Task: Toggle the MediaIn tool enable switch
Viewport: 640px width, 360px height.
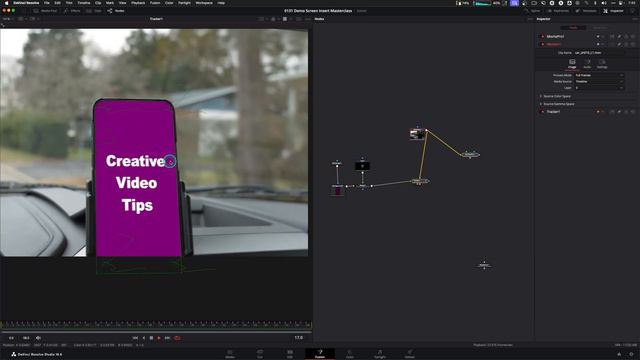Action: [542, 44]
